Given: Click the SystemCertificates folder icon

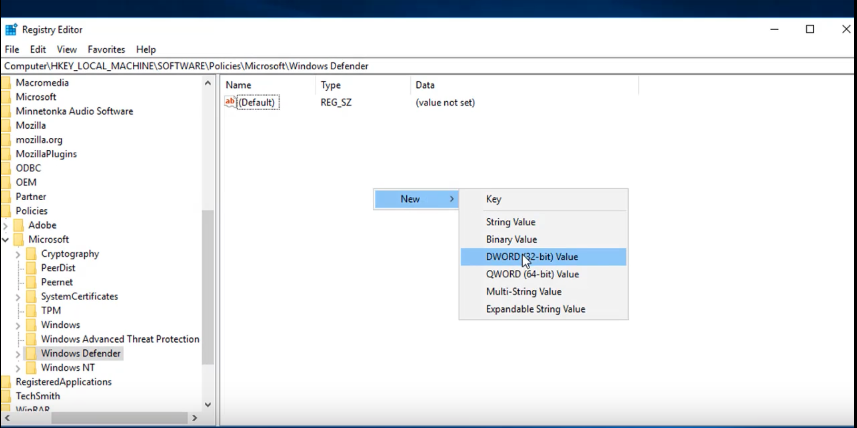Looking at the screenshot, I should pyautogui.click(x=31, y=296).
